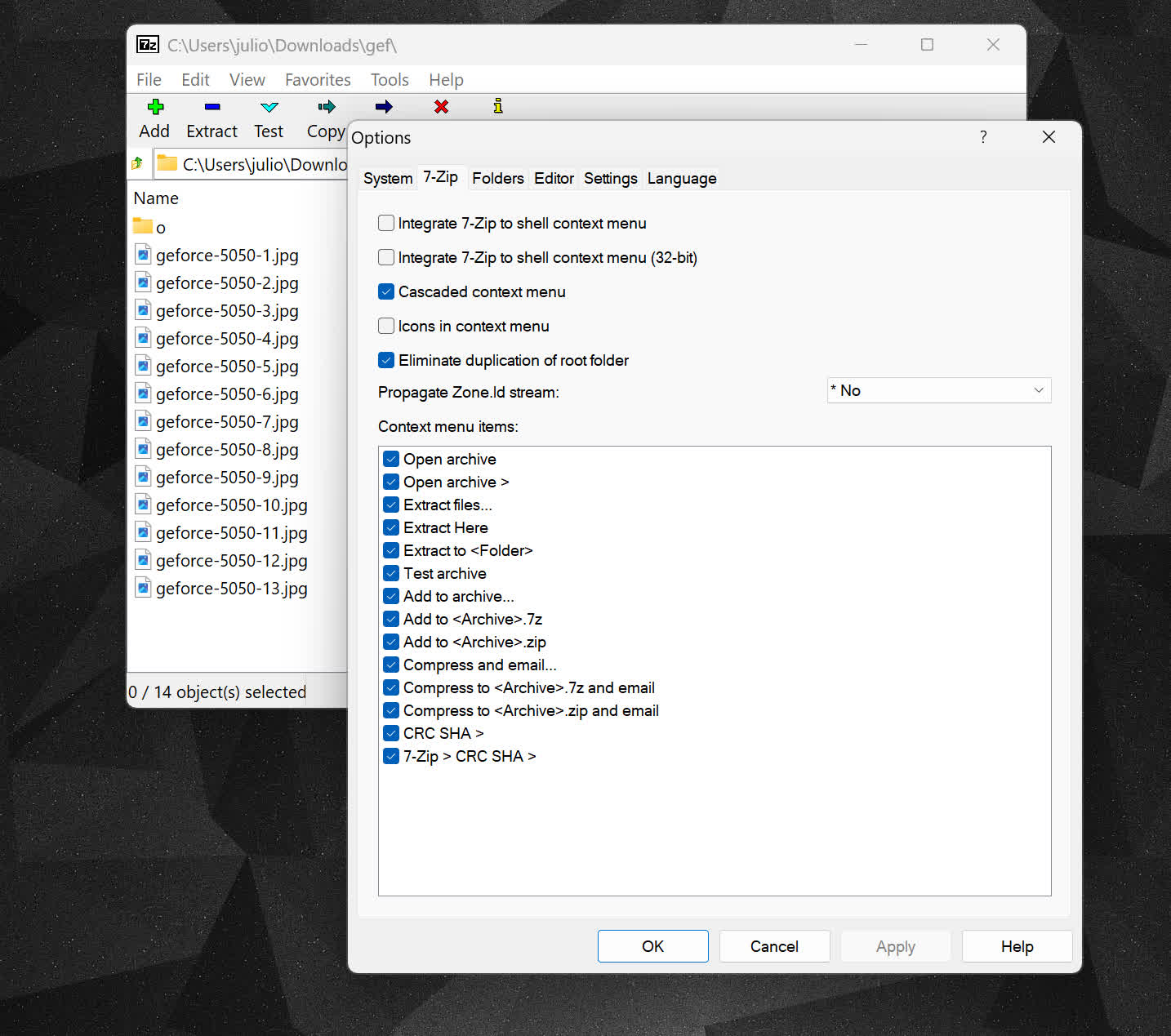Open the File menu

click(x=149, y=79)
